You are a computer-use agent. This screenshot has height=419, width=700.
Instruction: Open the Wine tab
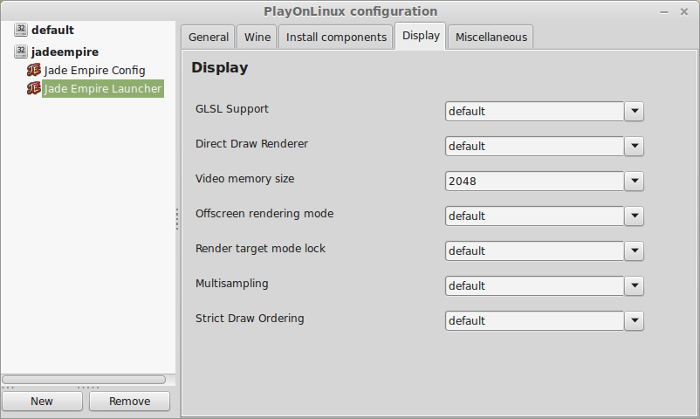[257, 37]
